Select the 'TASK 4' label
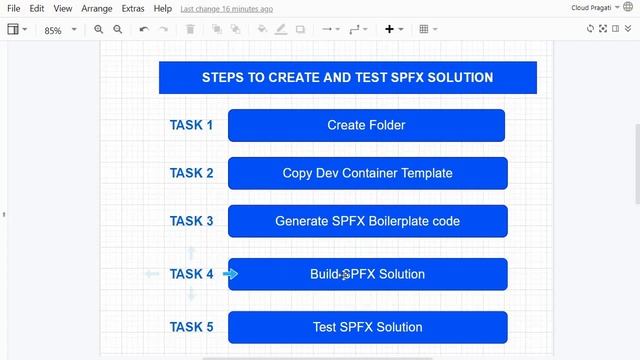 click(191, 274)
